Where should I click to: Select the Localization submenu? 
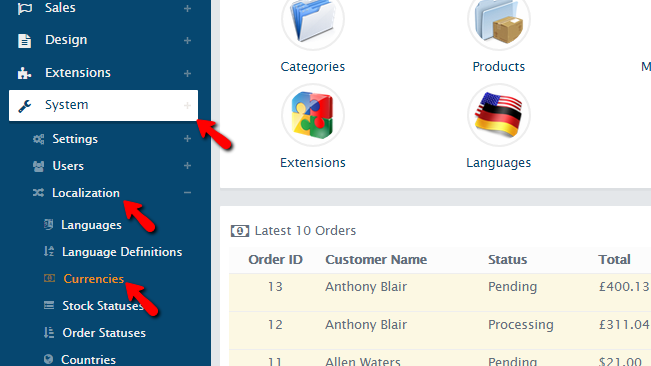(86, 193)
